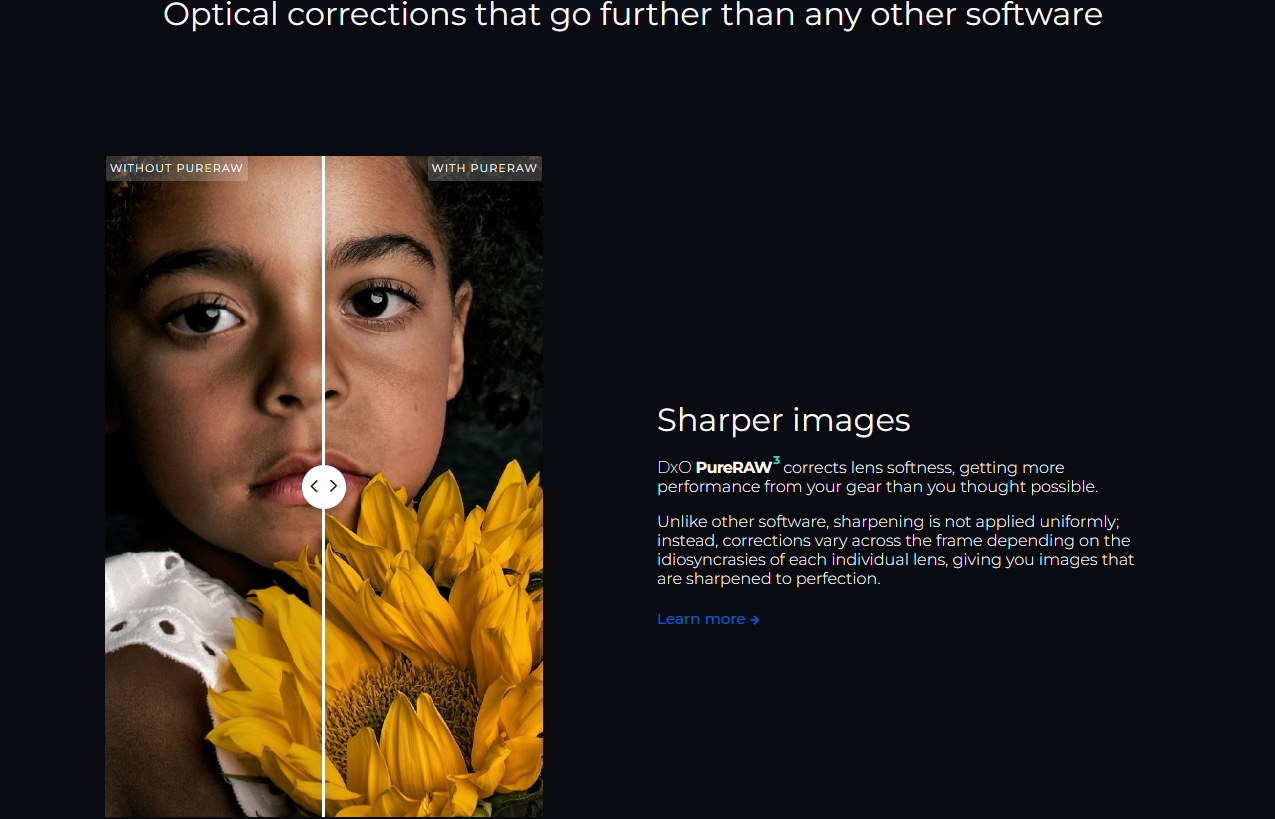Click the WITH PURERAW label
The width and height of the screenshot is (1275, 819).
(484, 168)
